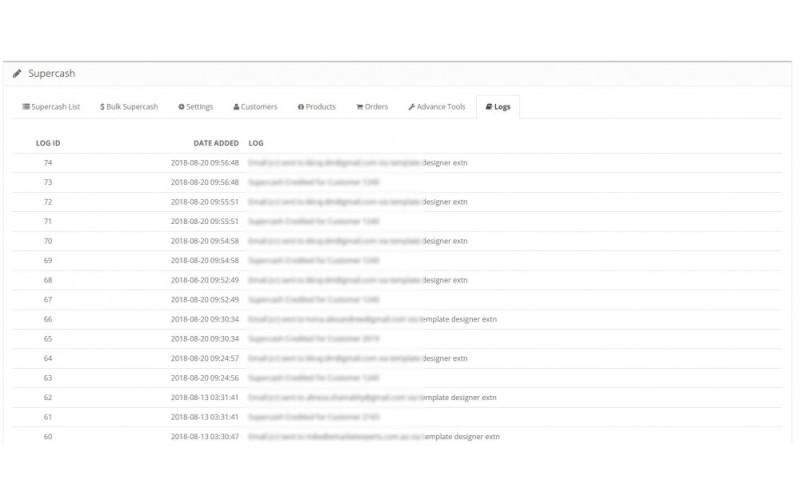Click date 2018-08-13 03:31:41 in row 62
The width and height of the screenshot is (800, 500).
coord(205,397)
